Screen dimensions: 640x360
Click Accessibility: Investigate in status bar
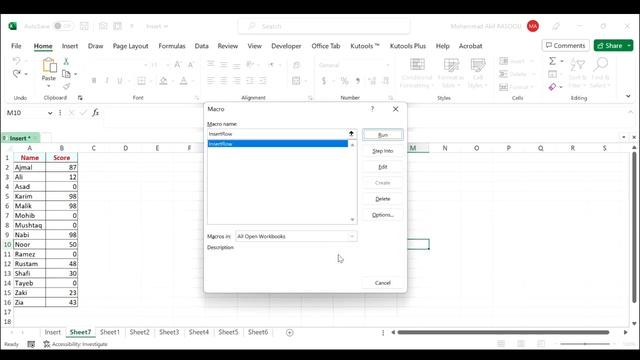[x=76, y=344]
